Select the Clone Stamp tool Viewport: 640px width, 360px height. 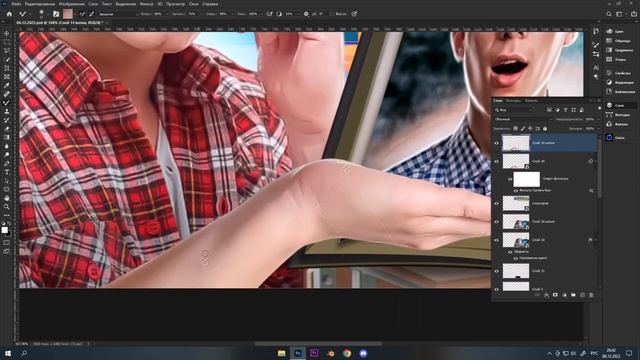tap(7, 111)
